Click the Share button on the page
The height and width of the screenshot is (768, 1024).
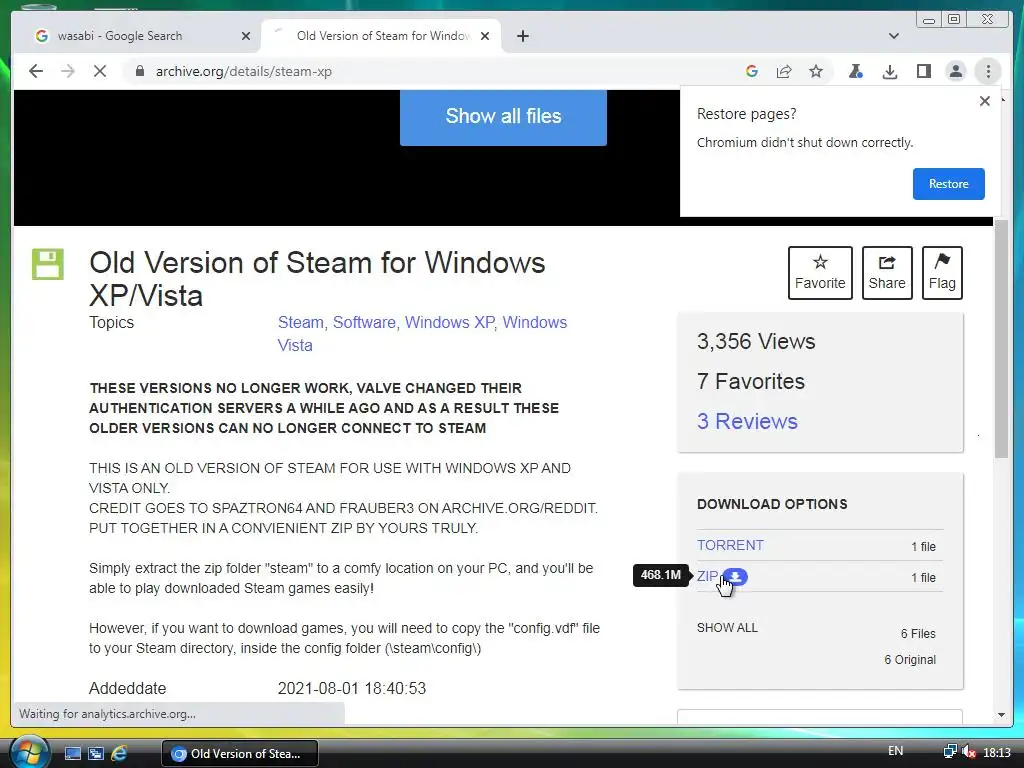887,273
